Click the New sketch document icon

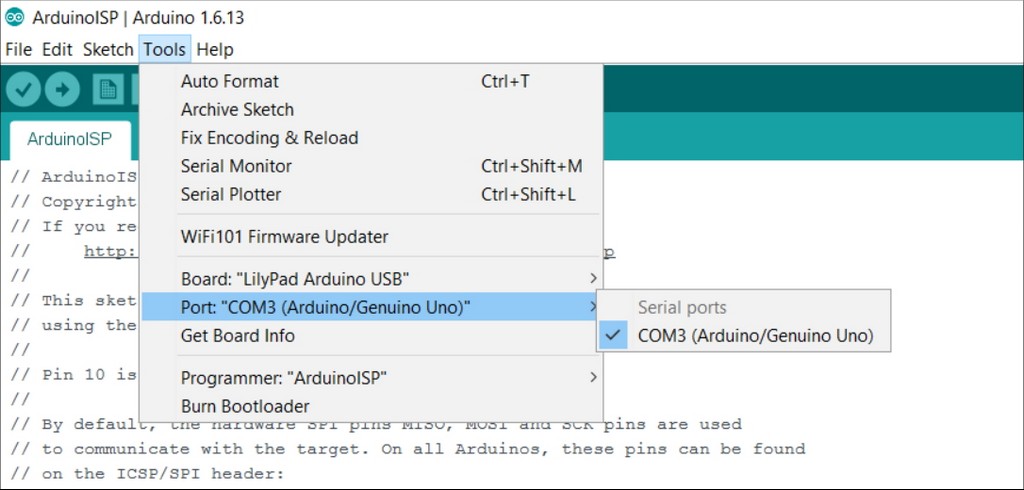pyautogui.click(x=108, y=90)
